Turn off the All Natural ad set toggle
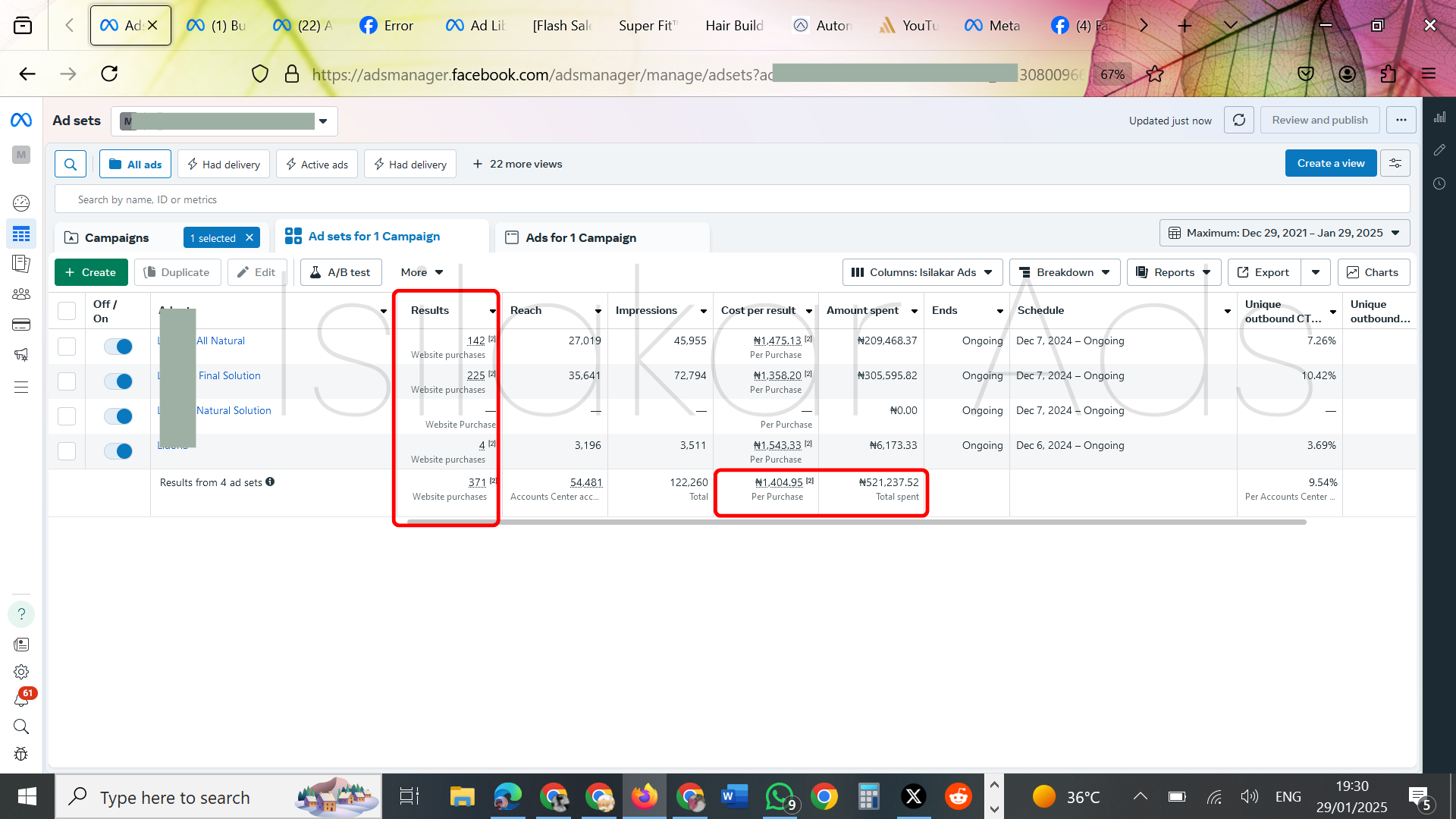Image resolution: width=1456 pixels, height=819 pixels. 118,347
